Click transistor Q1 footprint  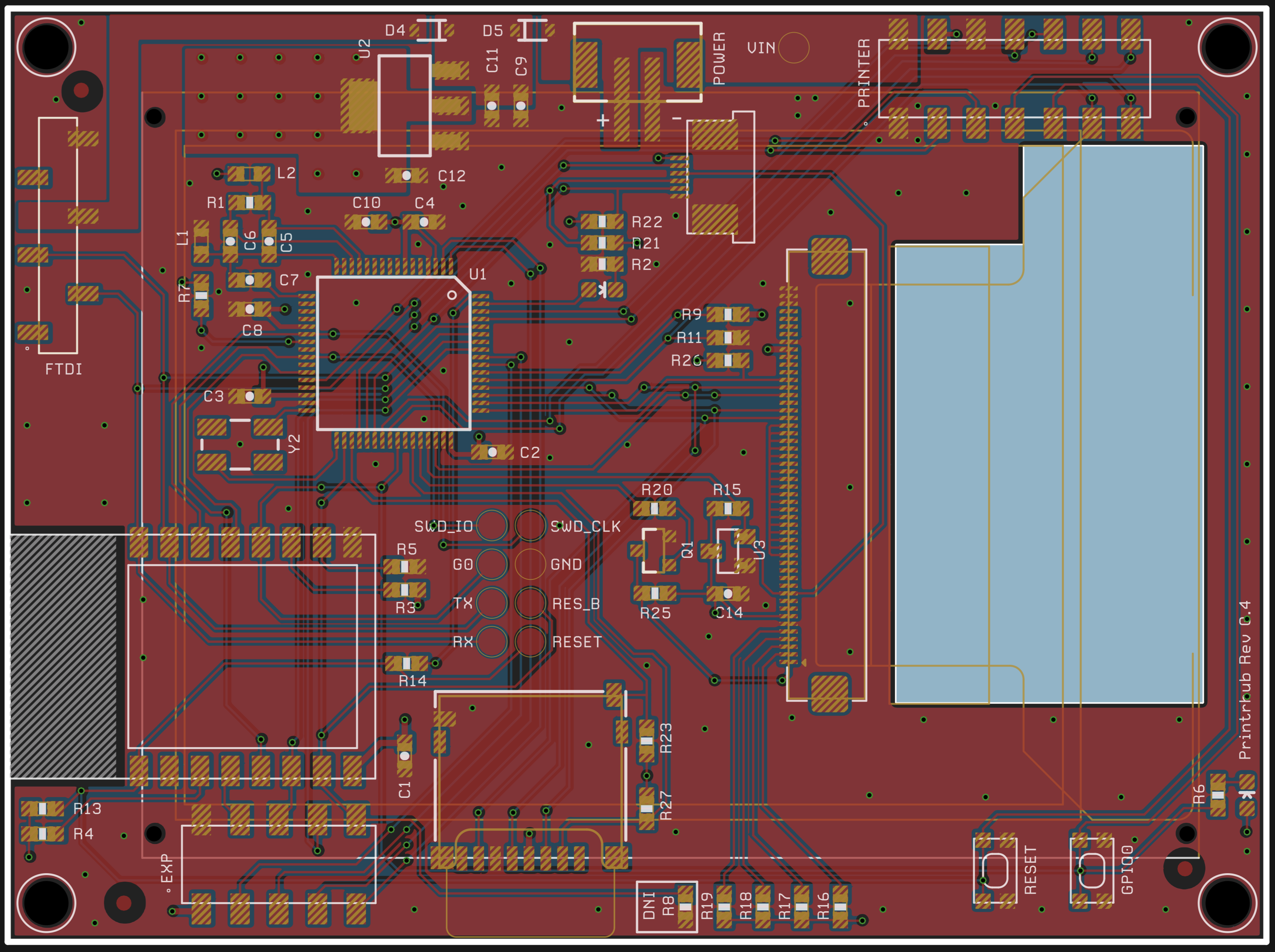pyautogui.click(x=653, y=550)
